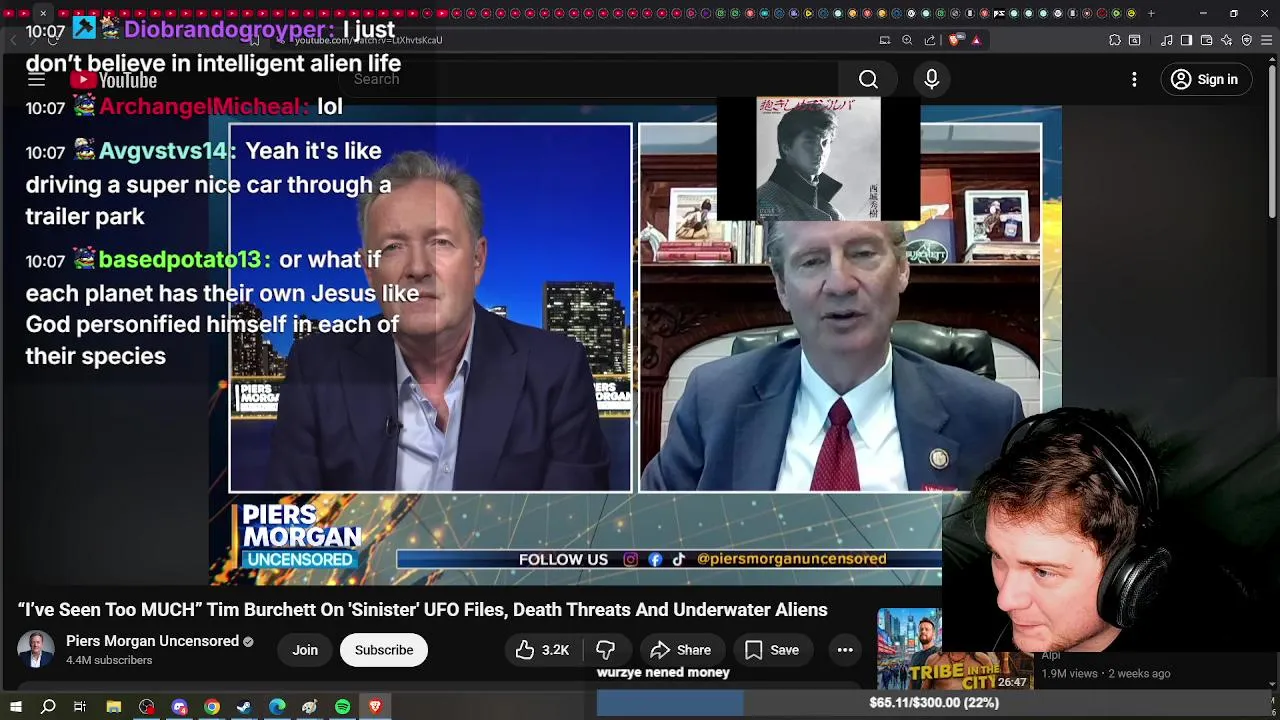Open the Brave Playlist music note icon
This screenshot has height=720, width=1280.
[x=1167, y=40]
